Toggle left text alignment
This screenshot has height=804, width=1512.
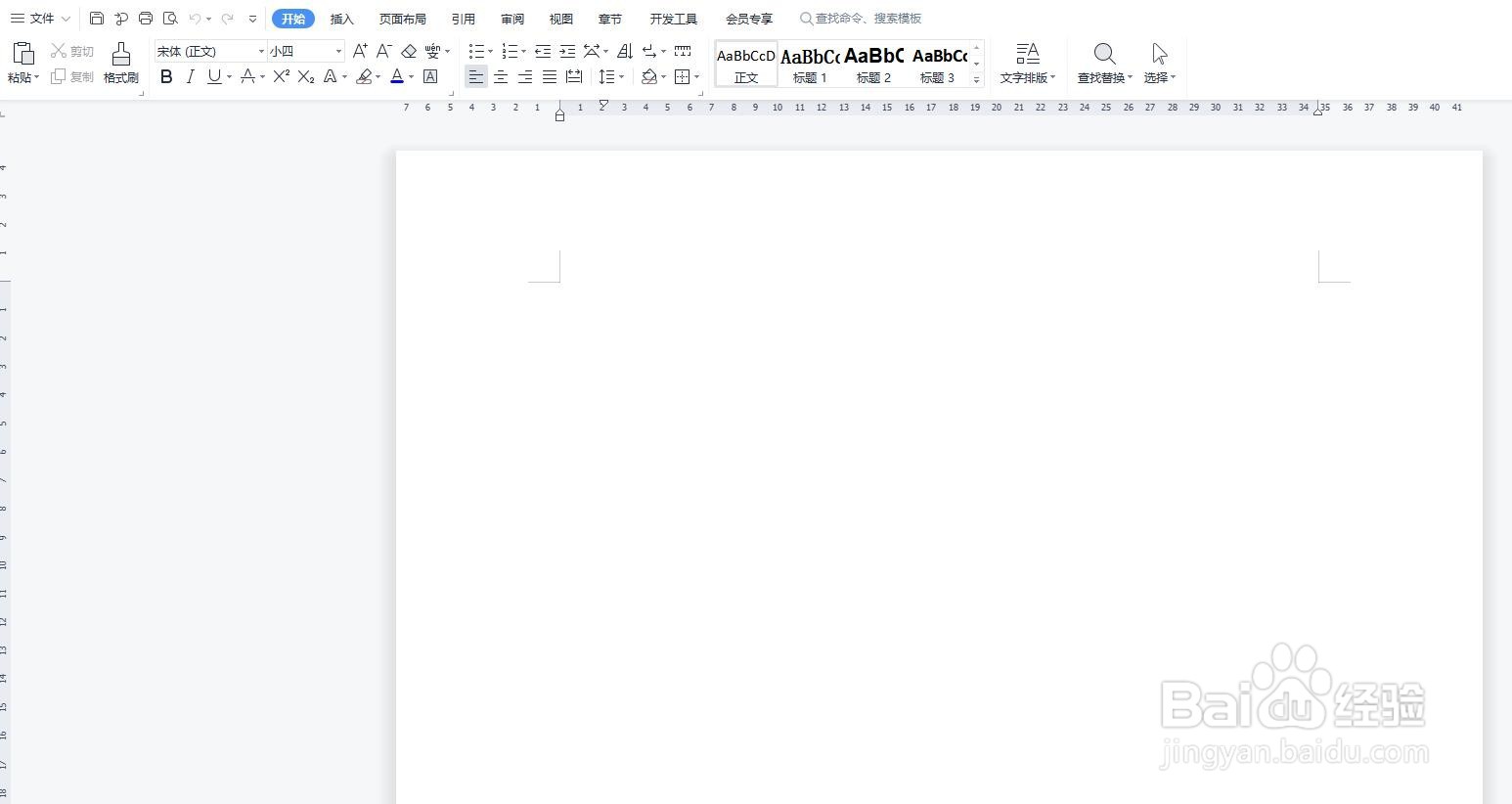pyautogui.click(x=476, y=76)
